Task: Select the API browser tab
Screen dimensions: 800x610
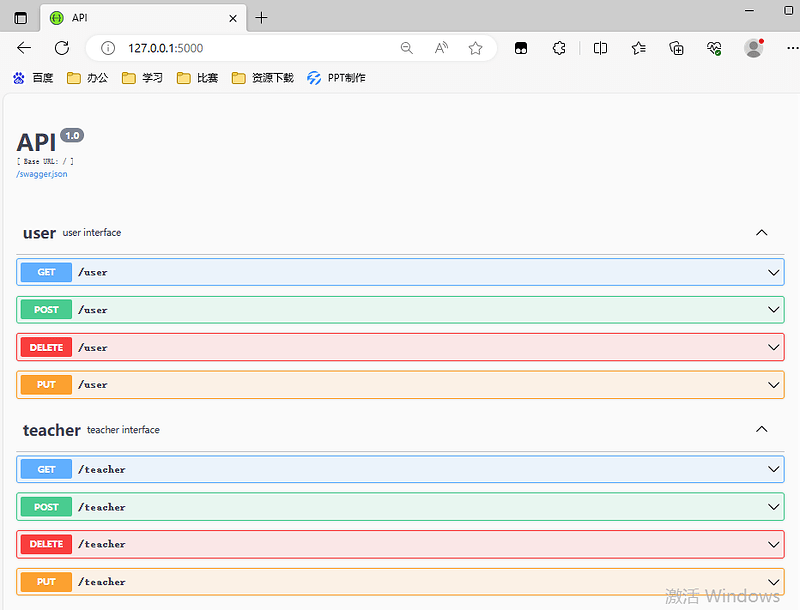Action: pos(143,18)
